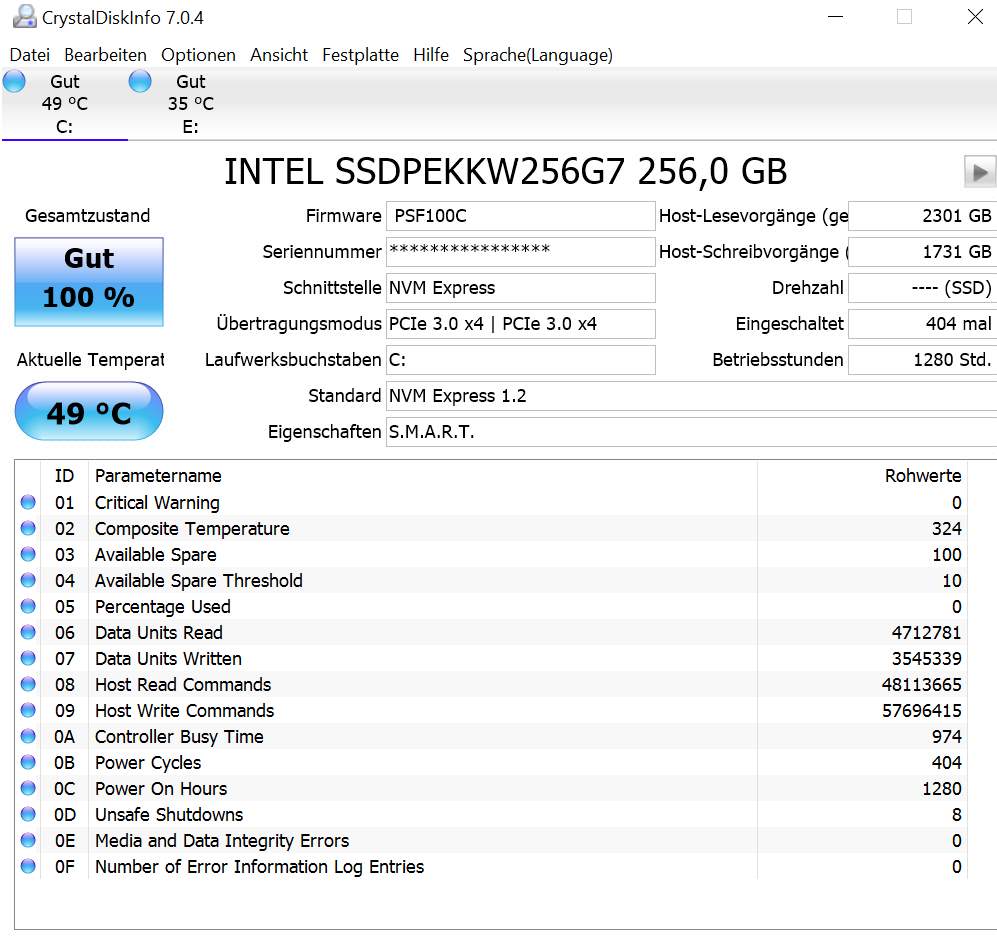Click the blue status orb for drive E:
The width and height of the screenshot is (997, 936).
(140, 81)
